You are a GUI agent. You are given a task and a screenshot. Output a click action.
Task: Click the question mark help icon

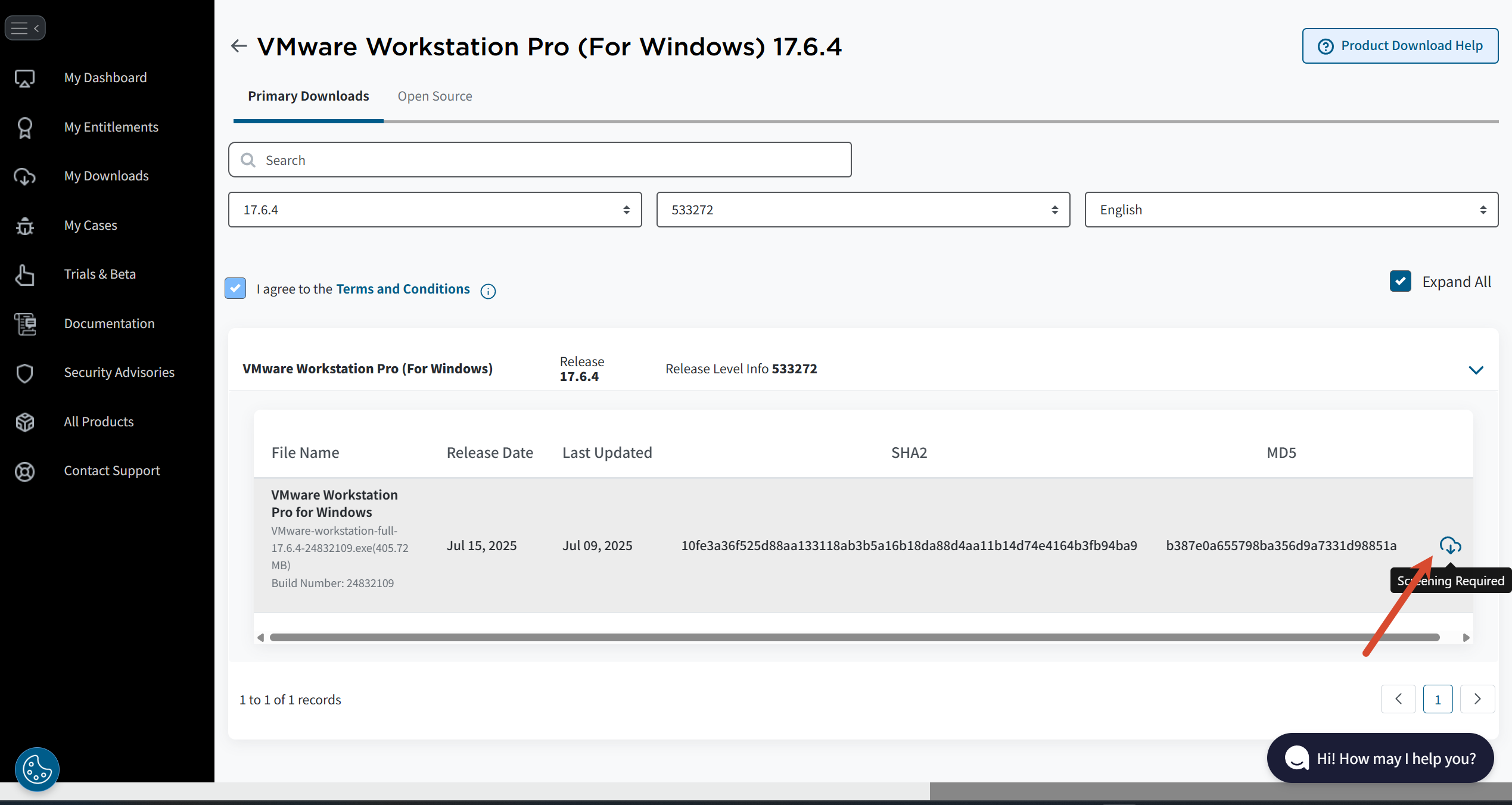tap(1325, 46)
